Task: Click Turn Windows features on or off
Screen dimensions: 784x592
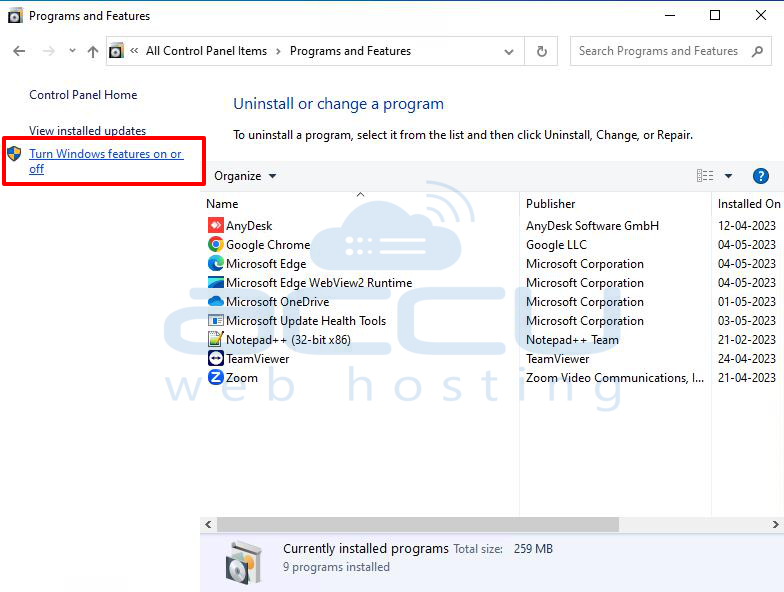Action: pyautogui.click(x=106, y=161)
